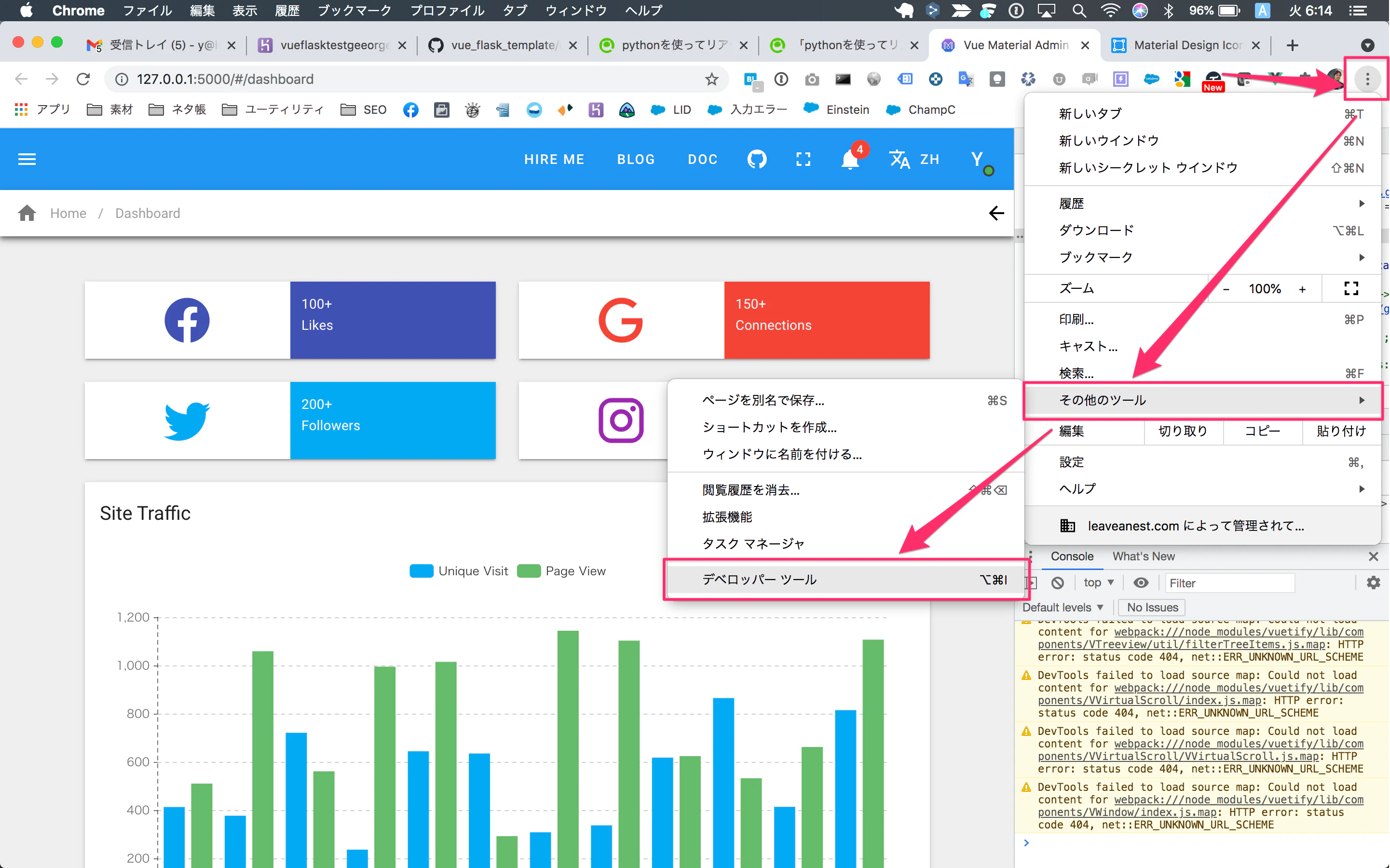This screenshot has height=868, width=1390.
Task: Toggle Unique Visit legend series
Action: (x=459, y=570)
